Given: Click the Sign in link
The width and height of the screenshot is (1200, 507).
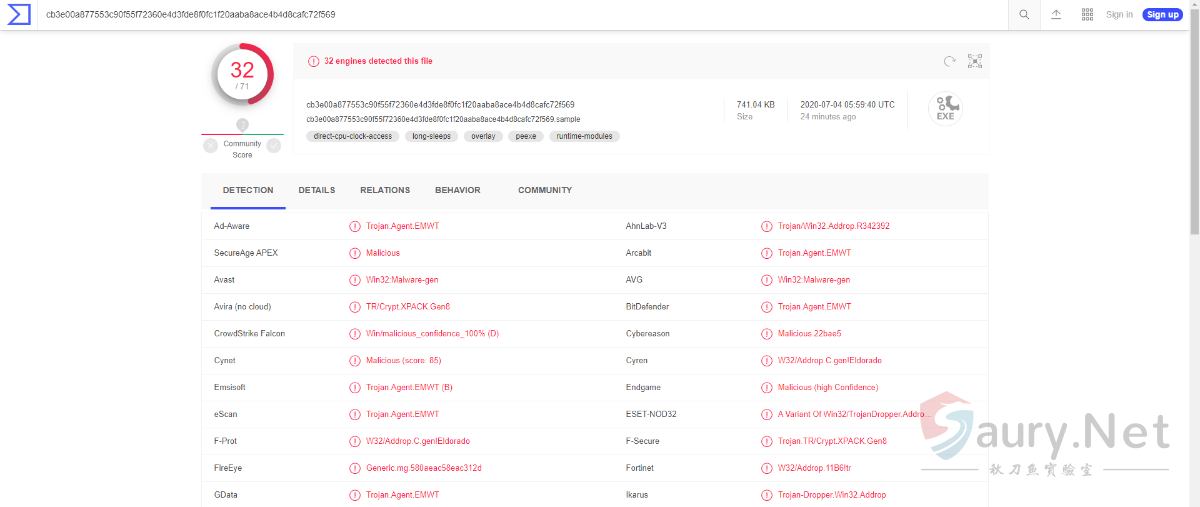Looking at the screenshot, I should 1119,14.
